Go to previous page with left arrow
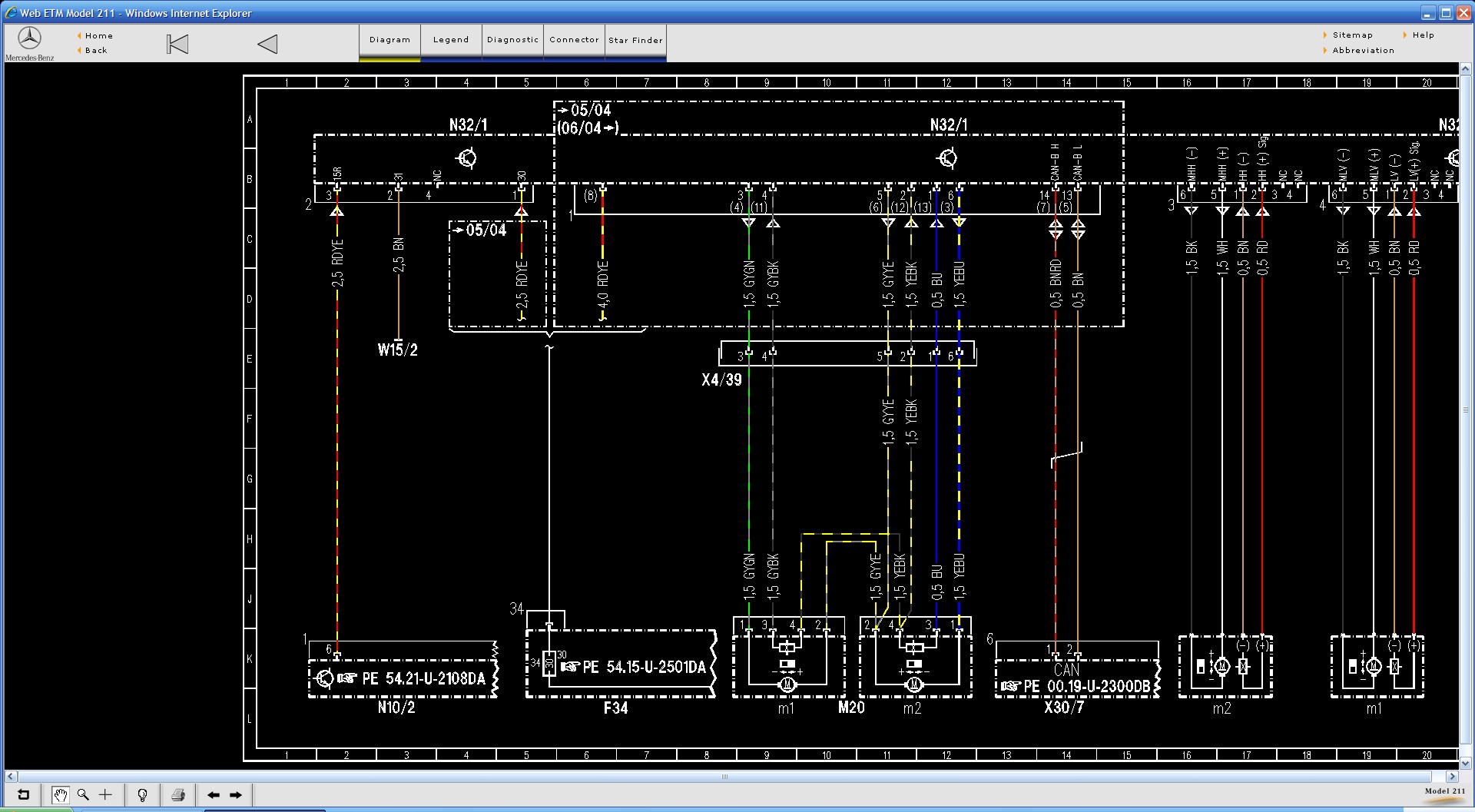 (214, 795)
